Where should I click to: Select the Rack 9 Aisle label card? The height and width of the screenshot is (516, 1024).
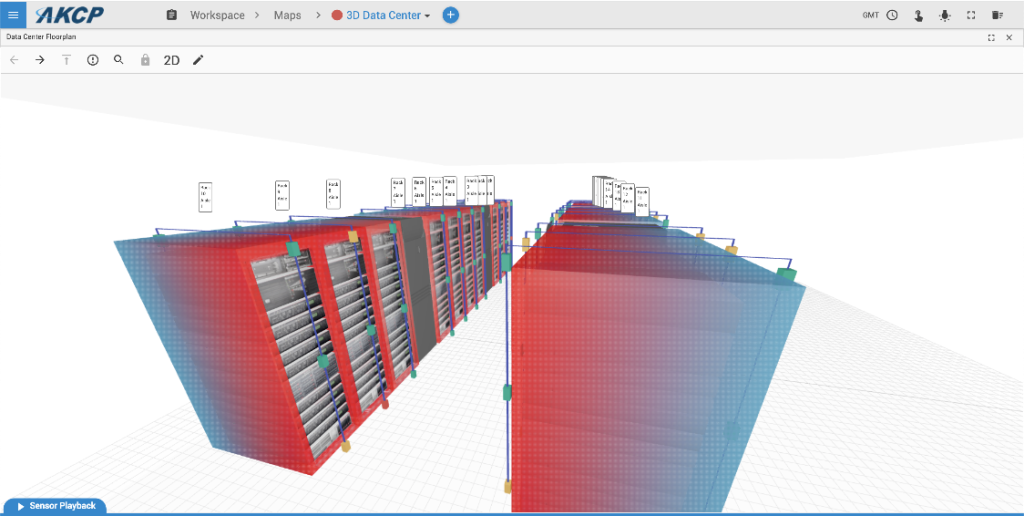pos(282,195)
